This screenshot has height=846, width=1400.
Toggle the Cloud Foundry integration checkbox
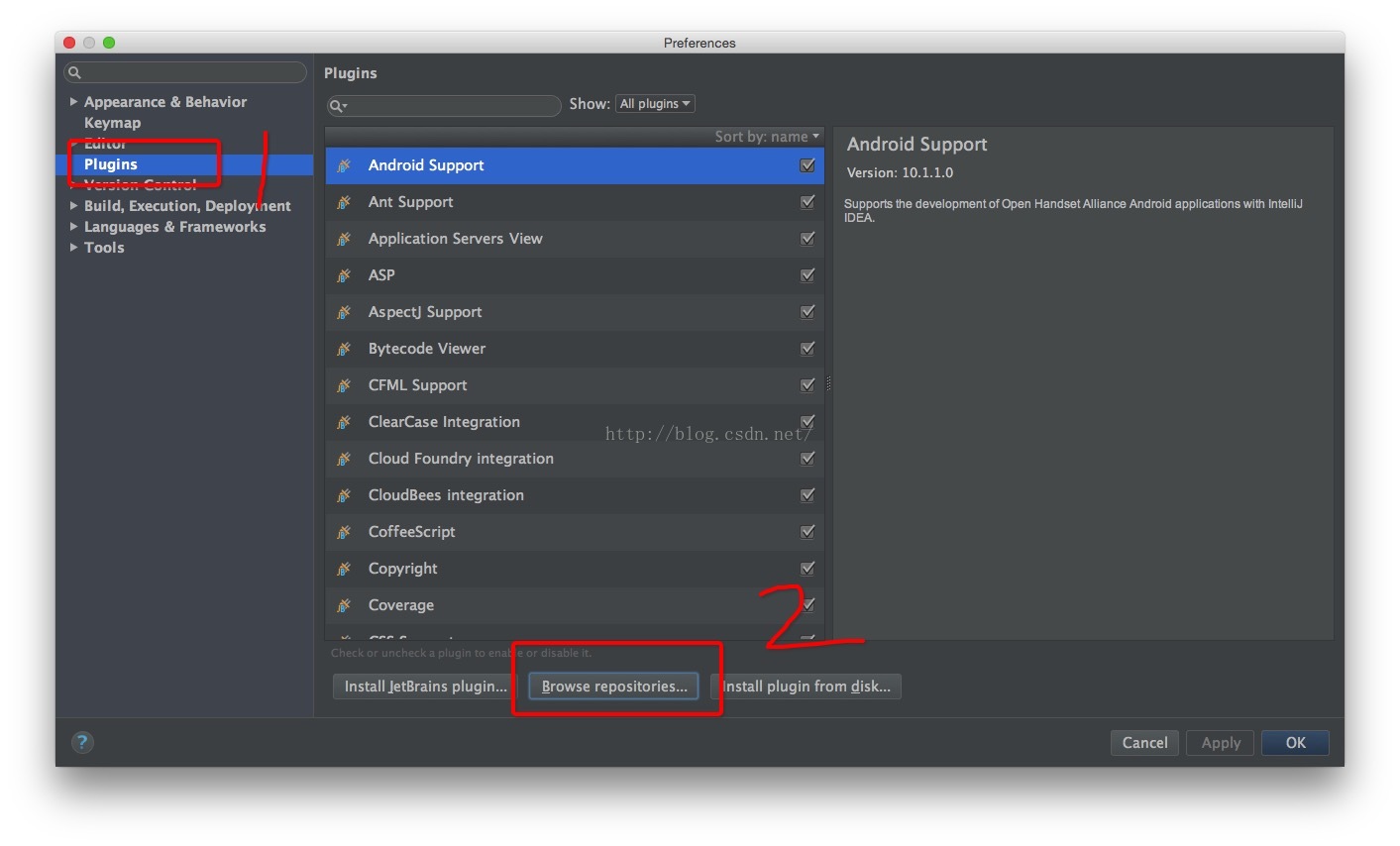808,459
